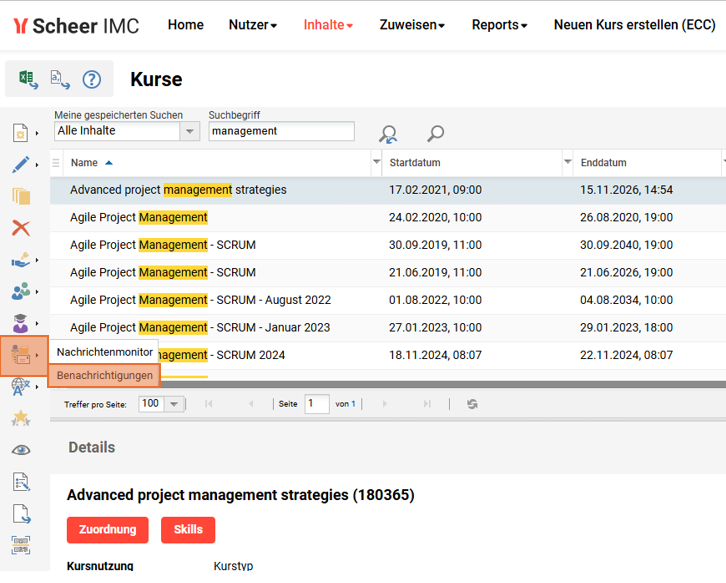726x583 pixels.
Task: Click the Enddatum column header
Action: pyautogui.click(x=603, y=163)
